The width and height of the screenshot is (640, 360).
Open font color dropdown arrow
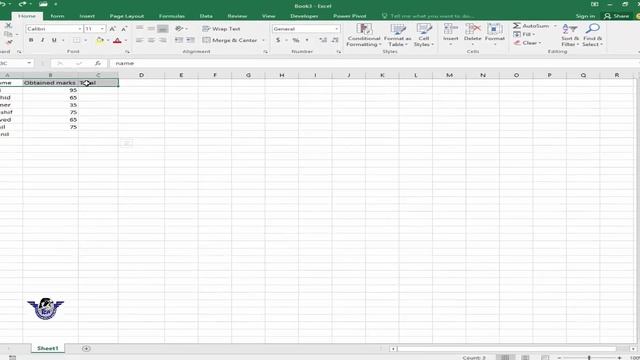126,40
